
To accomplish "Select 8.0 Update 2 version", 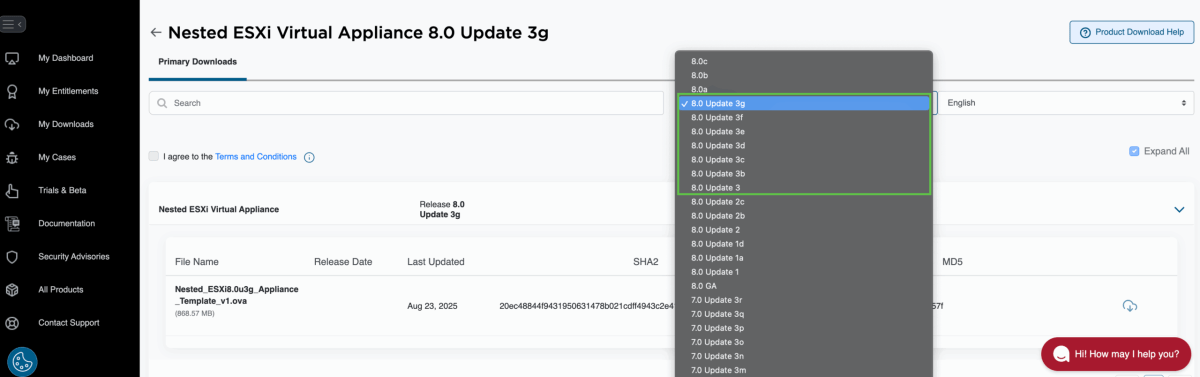I will (804, 229).
